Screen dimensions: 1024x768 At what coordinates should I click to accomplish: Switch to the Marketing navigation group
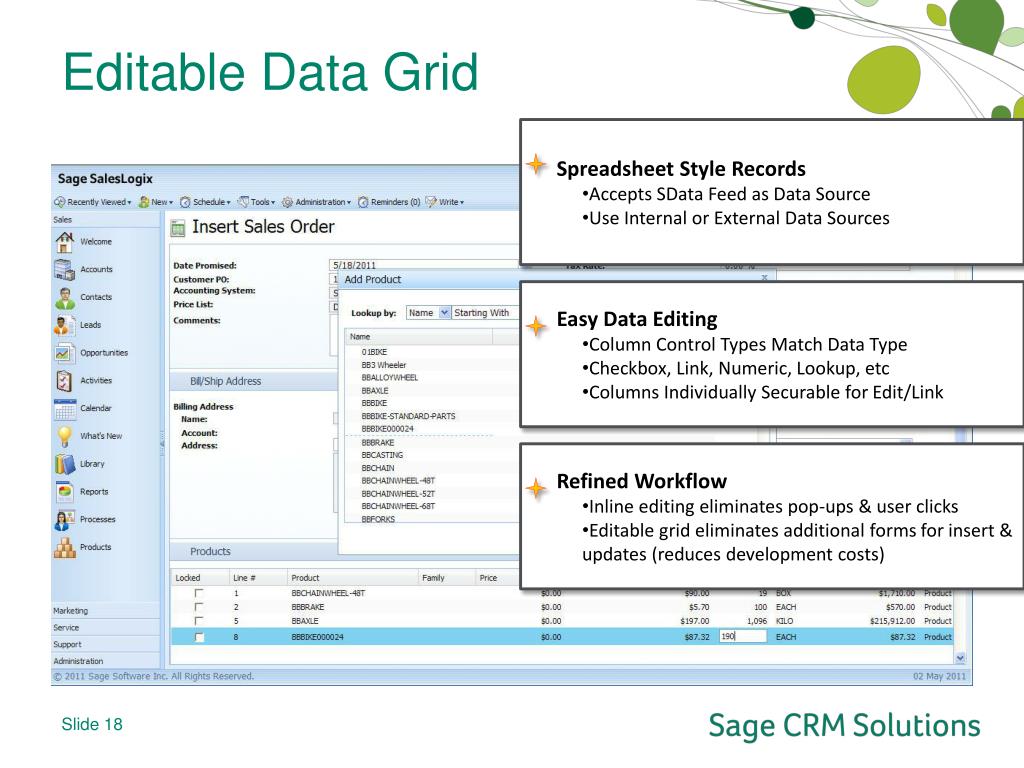105,611
